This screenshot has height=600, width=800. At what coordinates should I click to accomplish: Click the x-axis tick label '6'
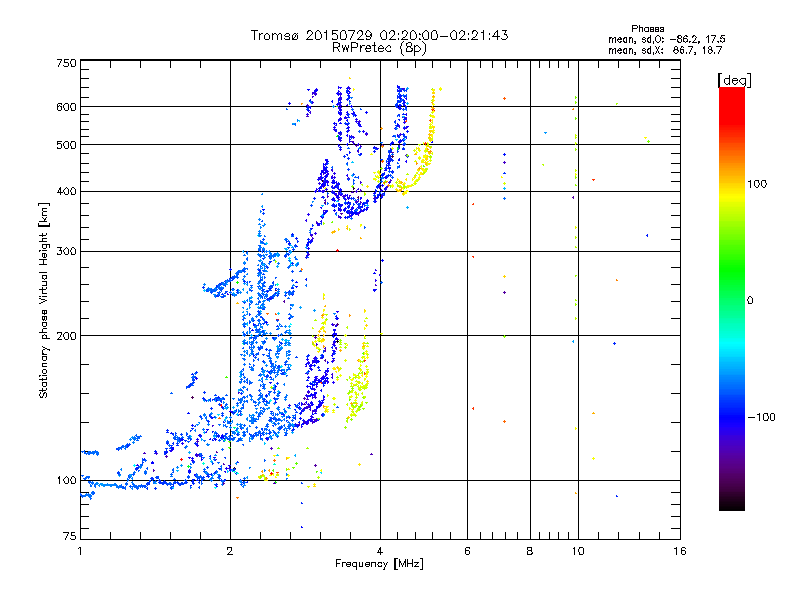click(467, 551)
